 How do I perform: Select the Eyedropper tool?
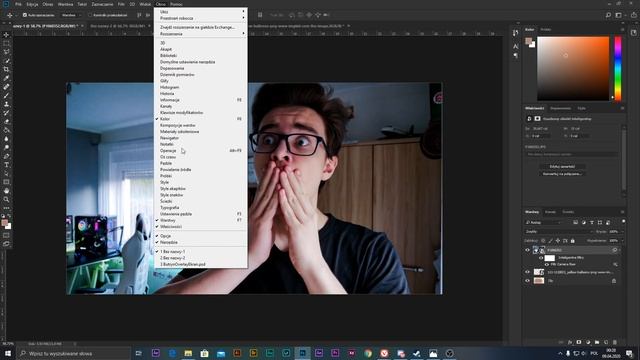[x=6, y=78]
